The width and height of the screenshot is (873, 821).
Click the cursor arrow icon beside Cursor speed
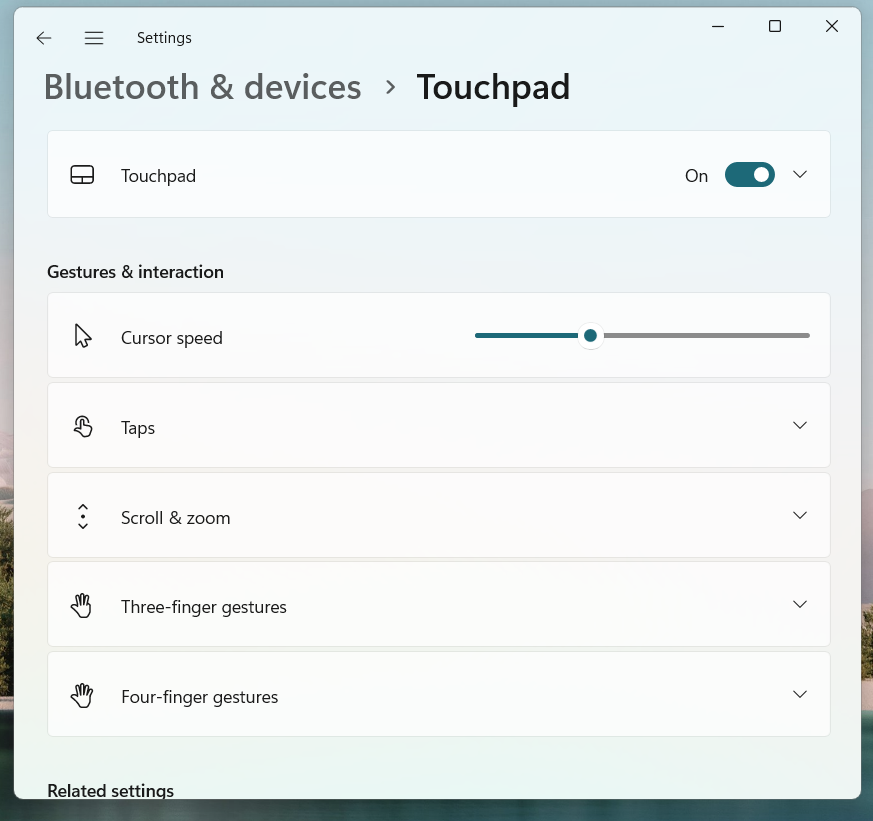click(82, 335)
